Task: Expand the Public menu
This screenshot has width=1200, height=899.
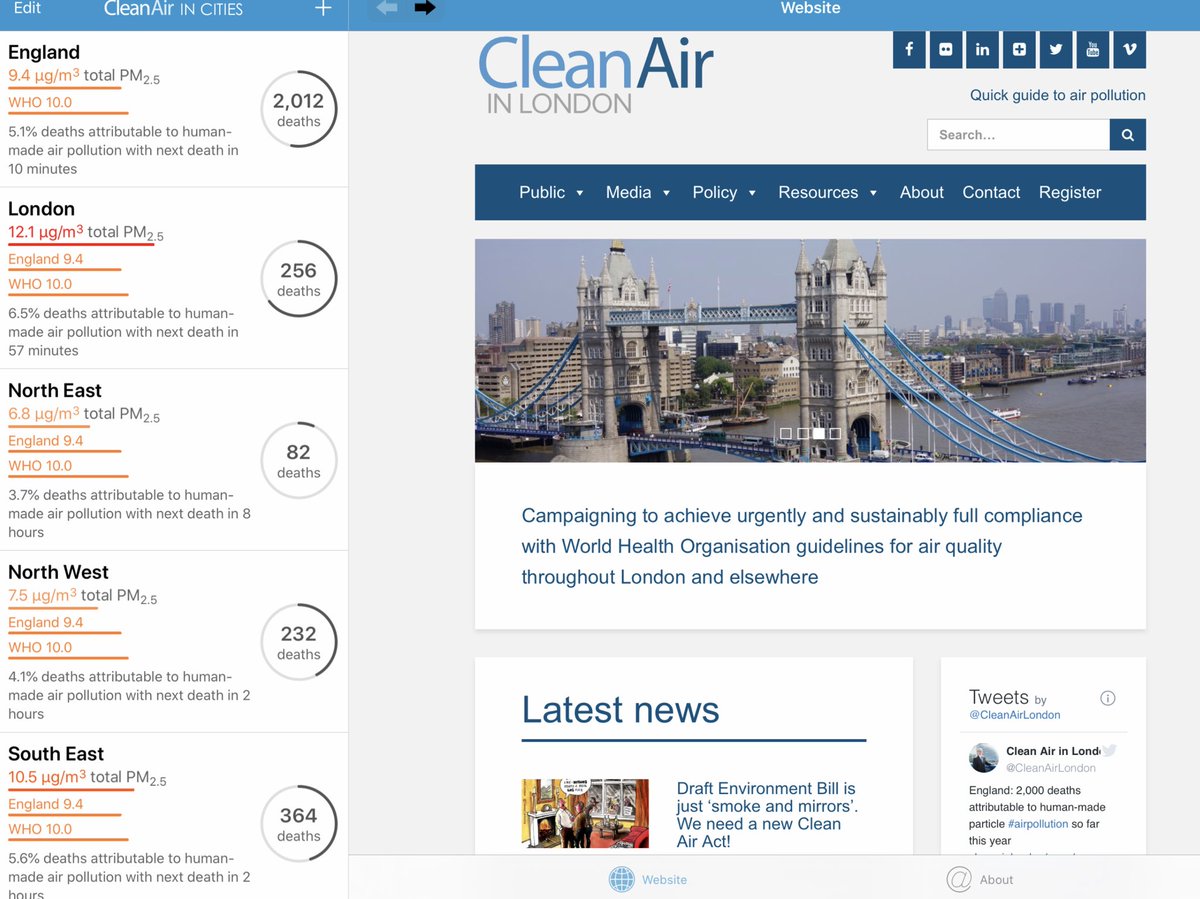Action: (551, 192)
